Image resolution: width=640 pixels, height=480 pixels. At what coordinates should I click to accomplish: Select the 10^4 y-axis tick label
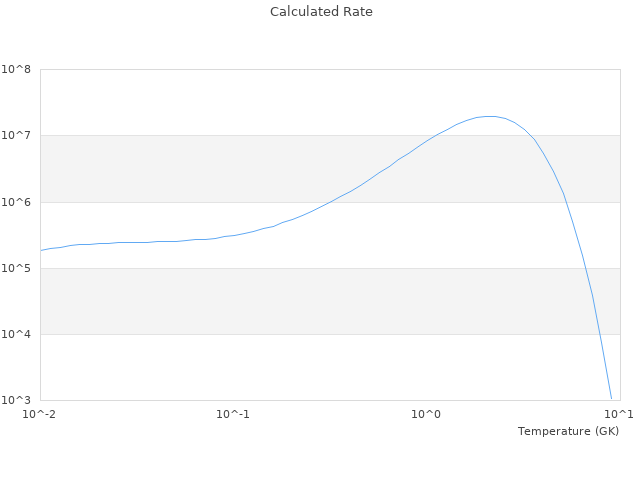[x=17, y=334]
